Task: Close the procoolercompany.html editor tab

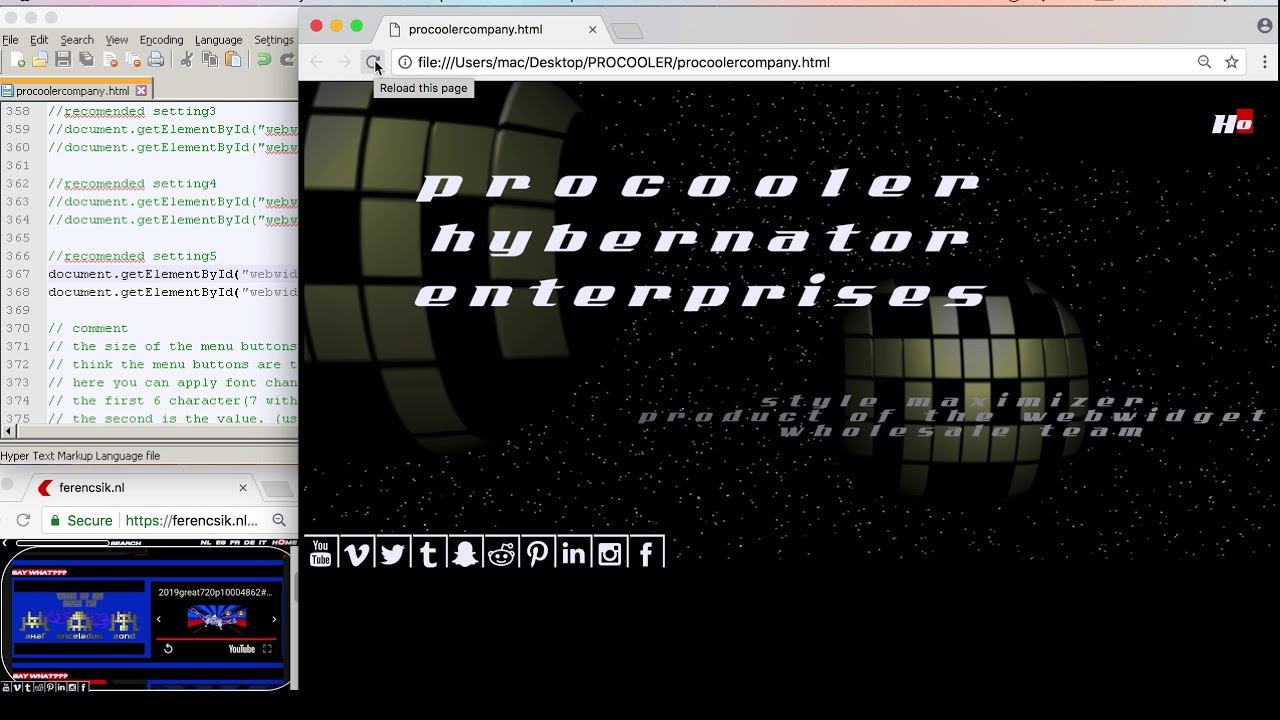Action: point(141,91)
